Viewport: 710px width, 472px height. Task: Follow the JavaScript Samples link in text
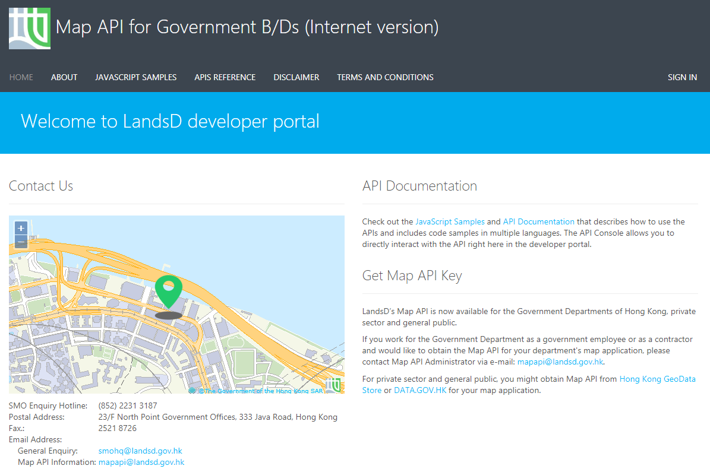450,222
